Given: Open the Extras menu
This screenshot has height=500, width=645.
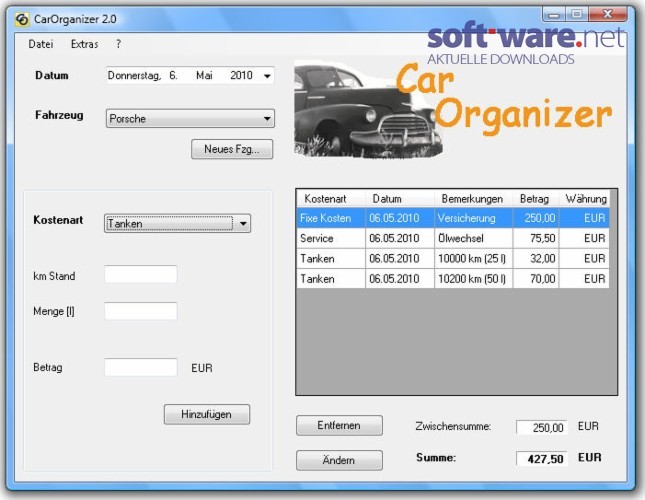Looking at the screenshot, I should (84, 44).
